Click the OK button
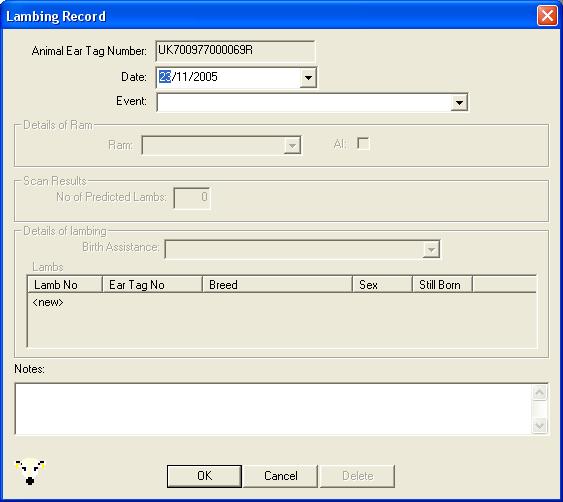Image resolution: width=563 pixels, height=502 pixels. tap(204, 476)
